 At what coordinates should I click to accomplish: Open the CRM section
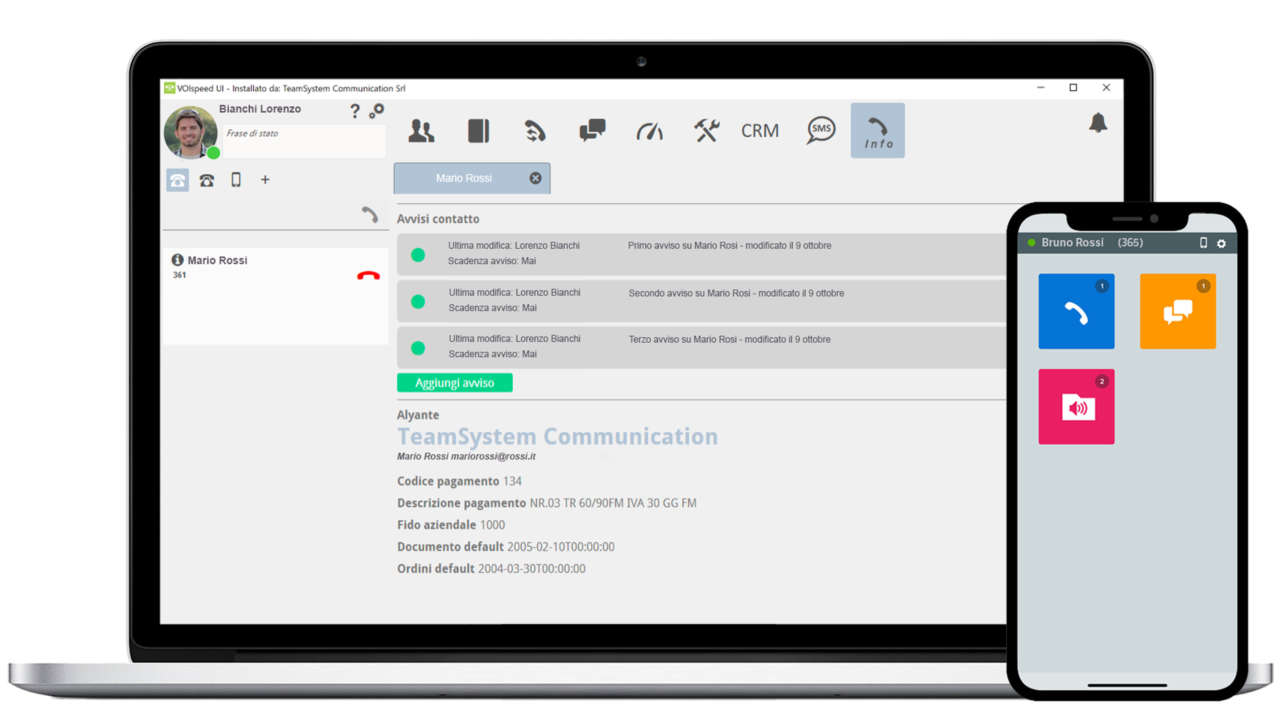coord(760,130)
